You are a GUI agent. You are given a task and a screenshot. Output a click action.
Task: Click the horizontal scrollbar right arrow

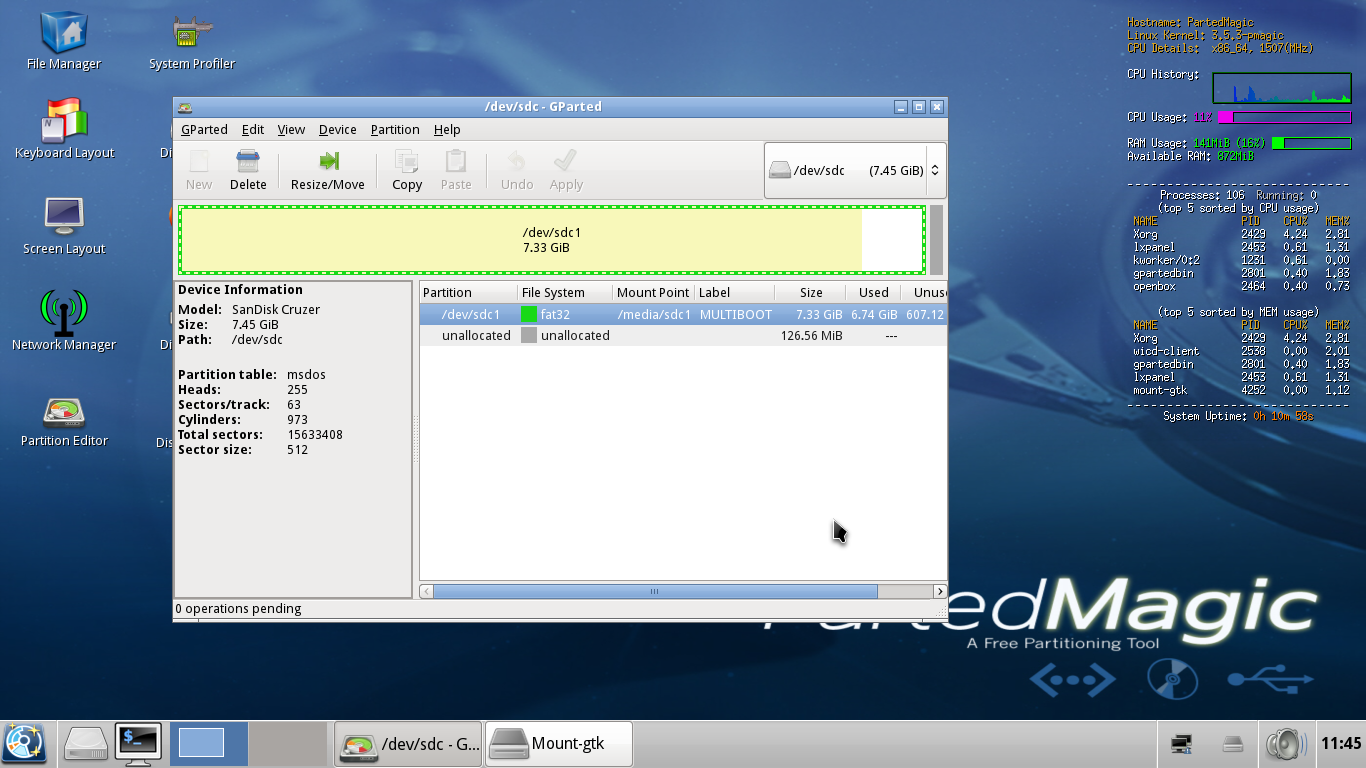pyautogui.click(x=939, y=592)
